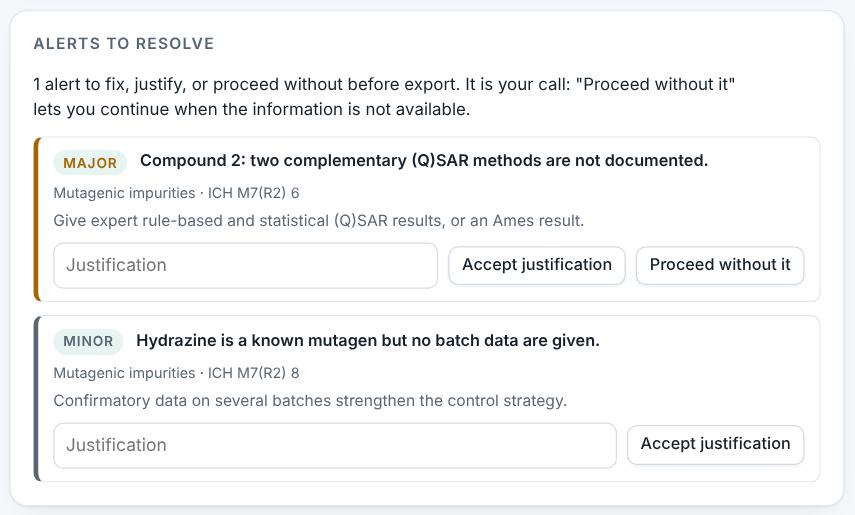Click the confirmatory batch data guidance text
The image size is (855, 515).
(x=310, y=401)
